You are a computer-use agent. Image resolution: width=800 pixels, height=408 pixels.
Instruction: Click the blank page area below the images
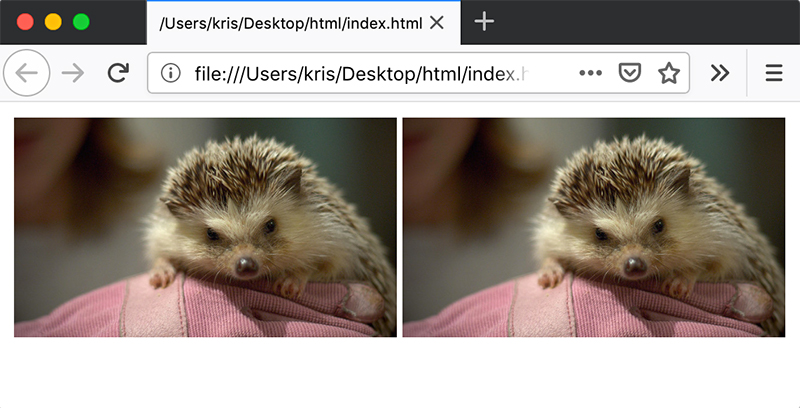coord(400,375)
